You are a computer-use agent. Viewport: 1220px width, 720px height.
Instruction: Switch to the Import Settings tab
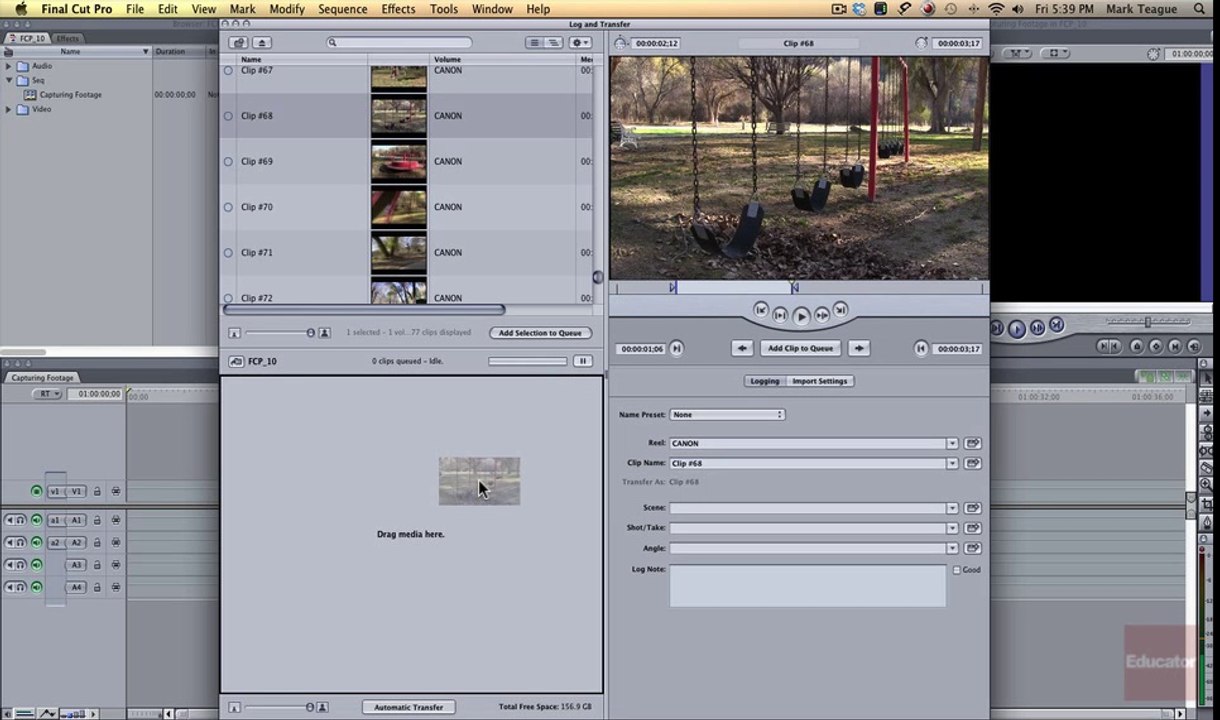tap(819, 381)
